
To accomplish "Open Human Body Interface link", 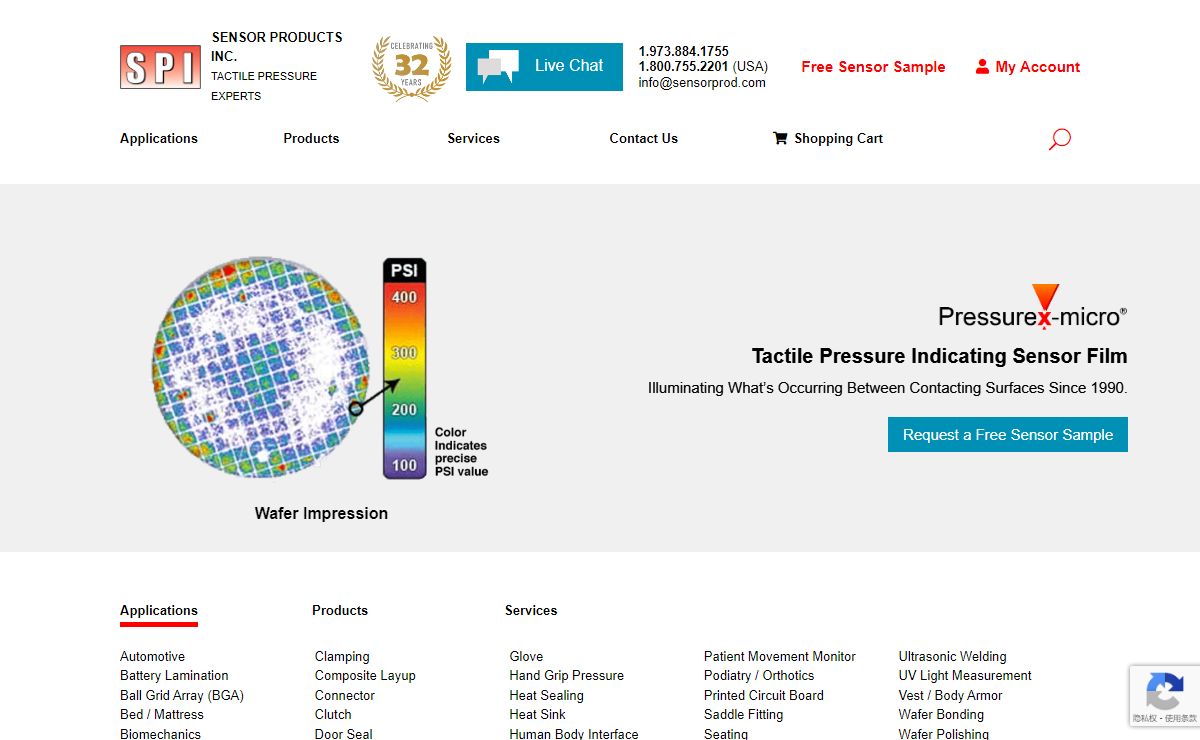I will [x=573, y=734].
